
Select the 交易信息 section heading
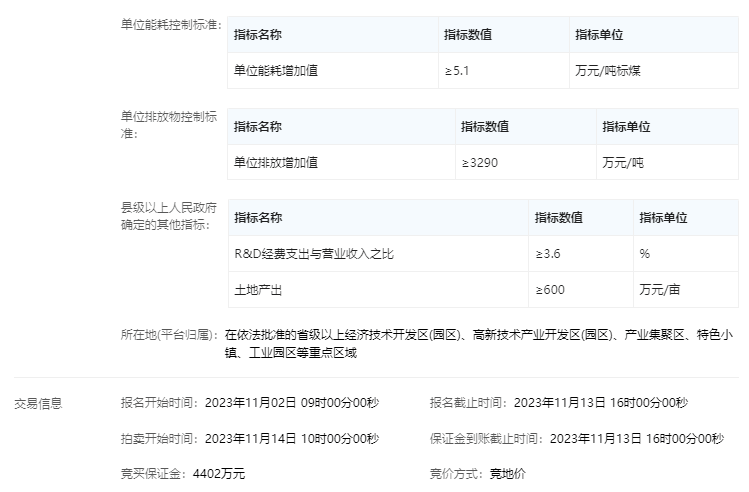38,404
